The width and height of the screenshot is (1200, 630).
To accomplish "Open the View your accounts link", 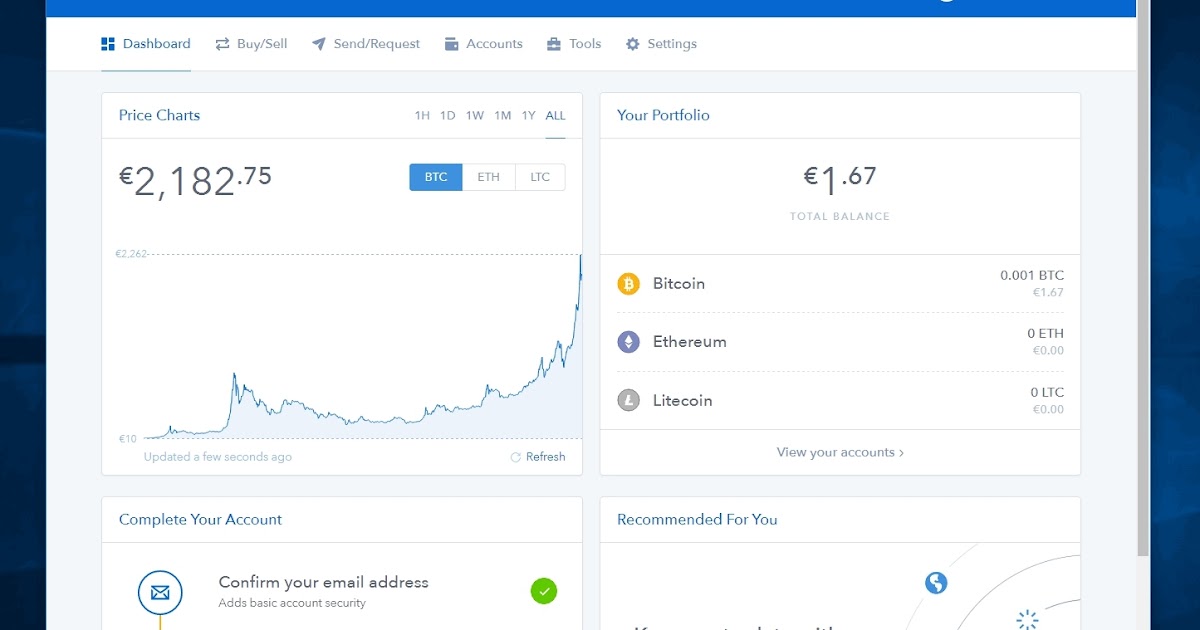I will point(840,452).
